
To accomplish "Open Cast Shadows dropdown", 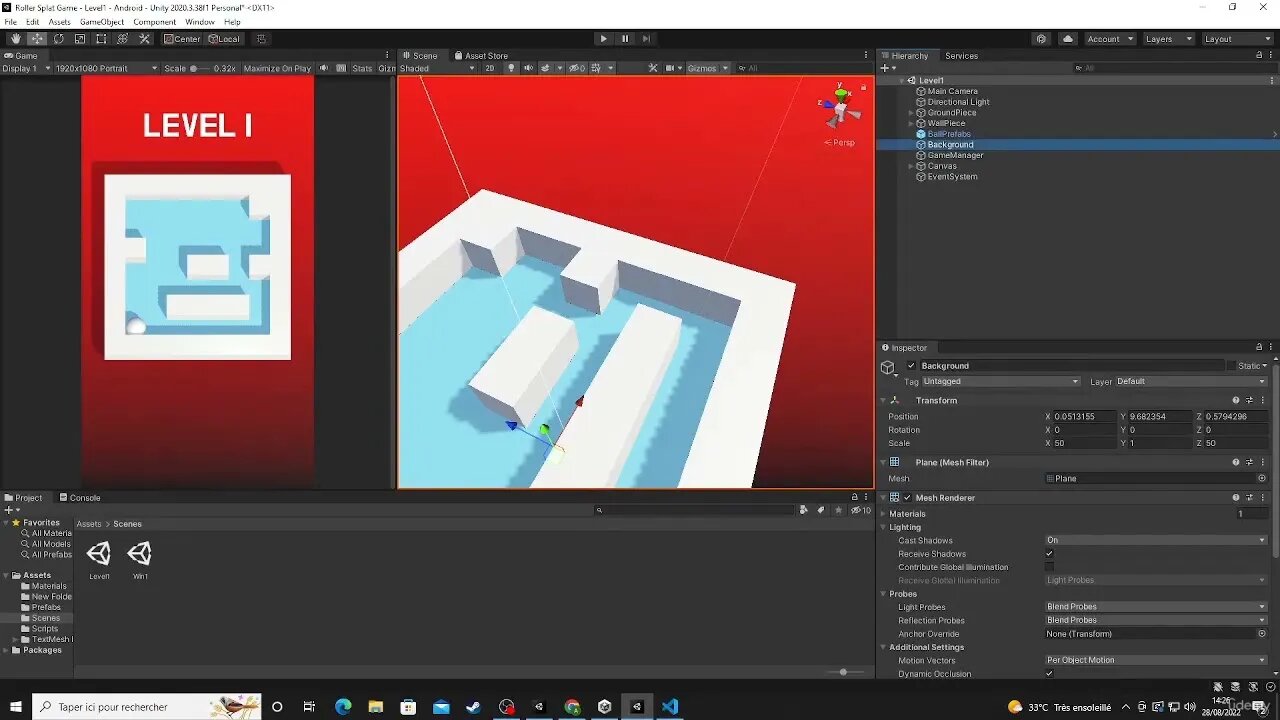I will tap(1156, 540).
